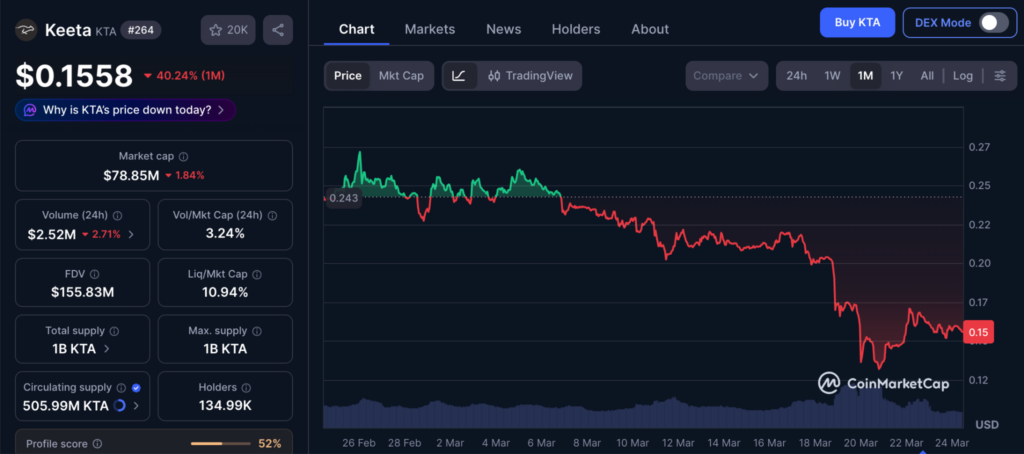Image resolution: width=1024 pixels, height=454 pixels.
Task: Expand the Total supply details chevron
Action: click(107, 349)
